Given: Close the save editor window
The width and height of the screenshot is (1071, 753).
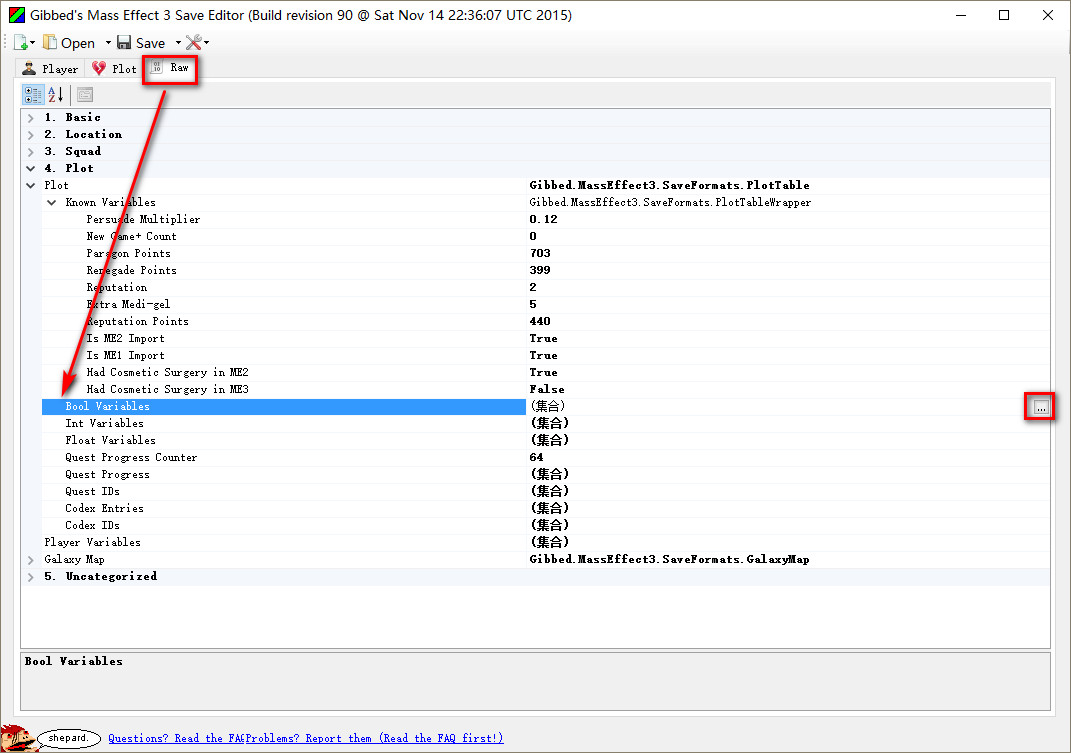Looking at the screenshot, I should [x=1048, y=15].
